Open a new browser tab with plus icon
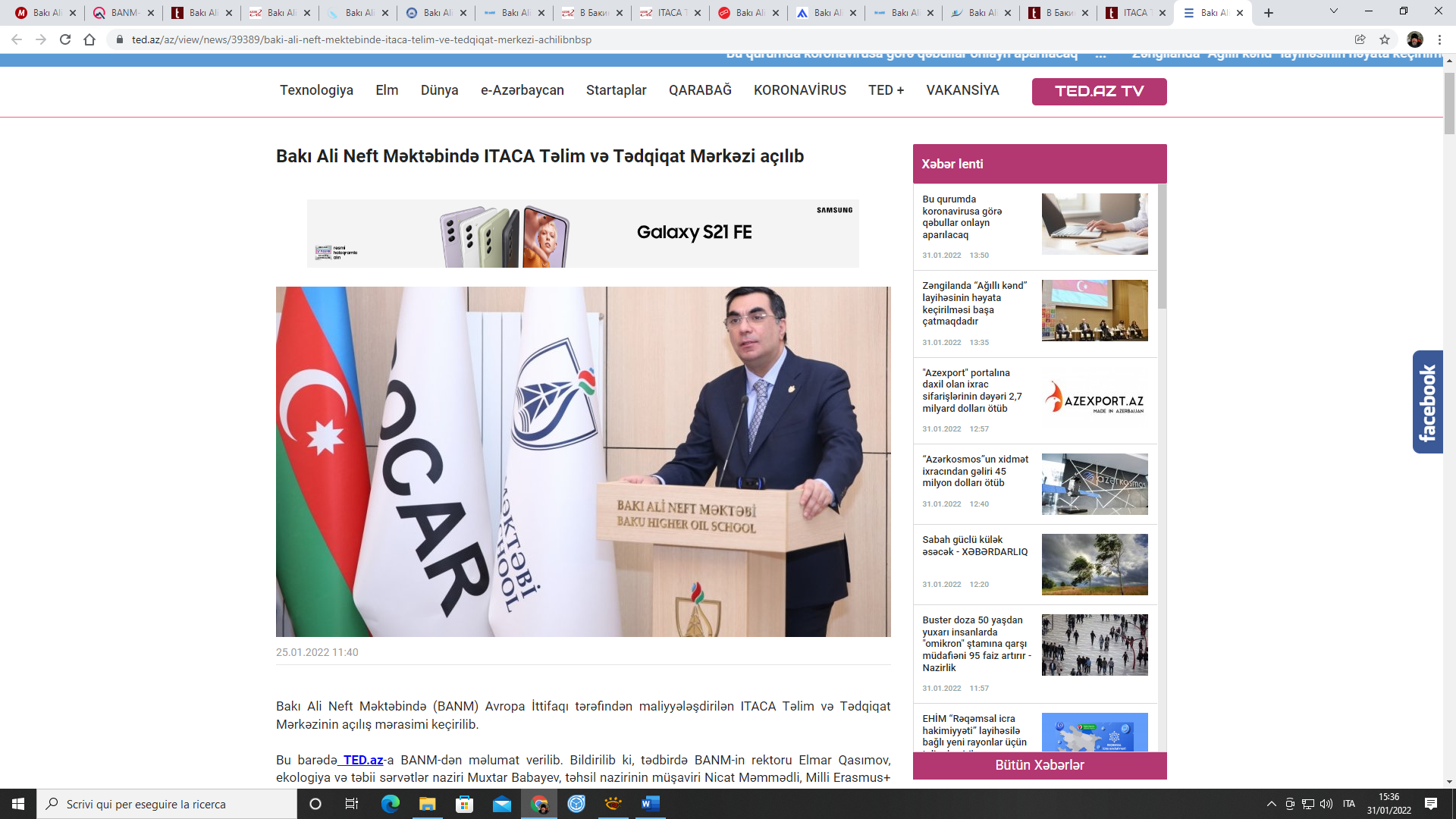The image size is (1456, 819). 1269,13
